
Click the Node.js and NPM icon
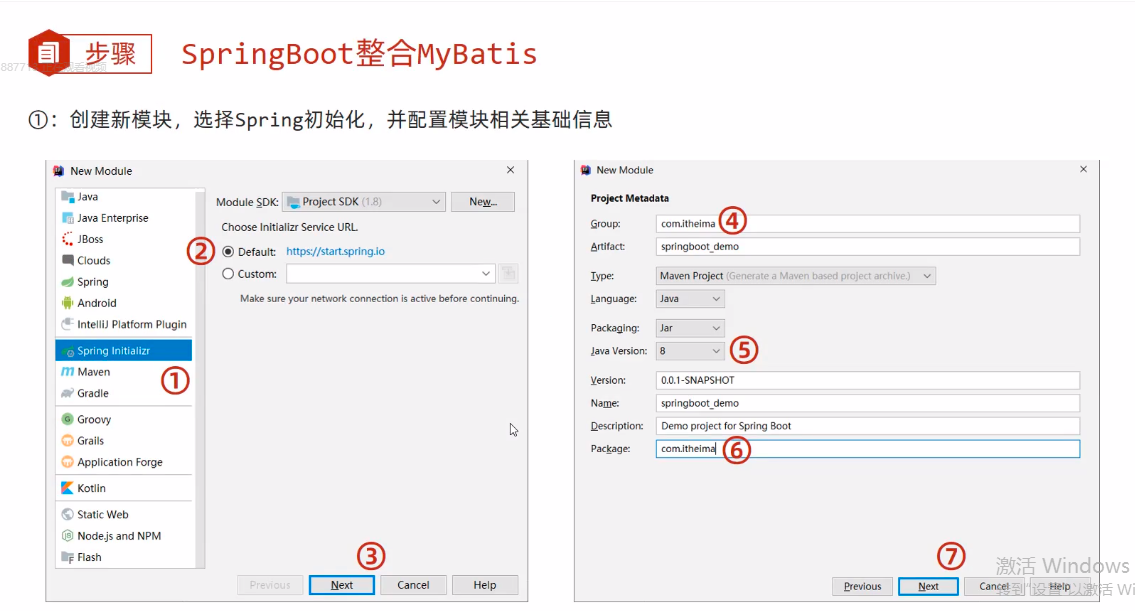(x=68, y=536)
